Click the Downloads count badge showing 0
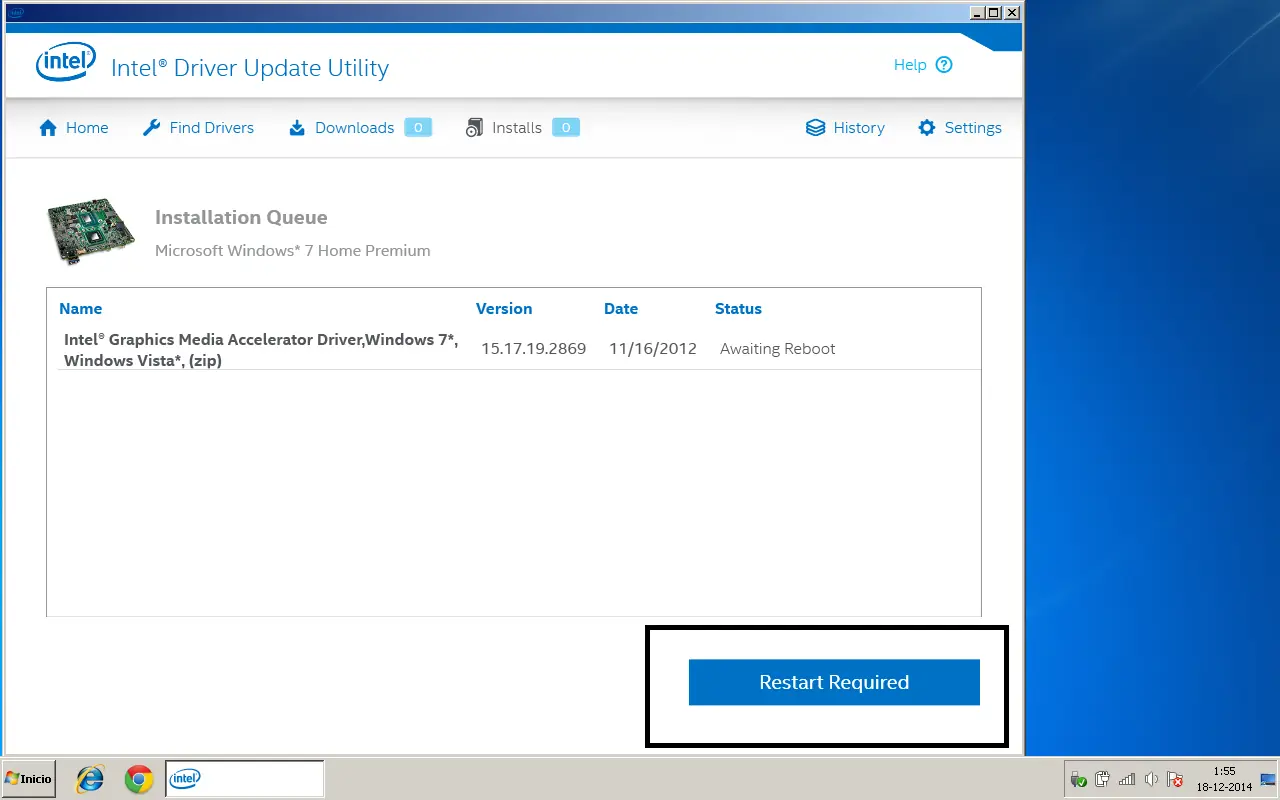Screen dimensions: 1280x800 click(418, 128)
